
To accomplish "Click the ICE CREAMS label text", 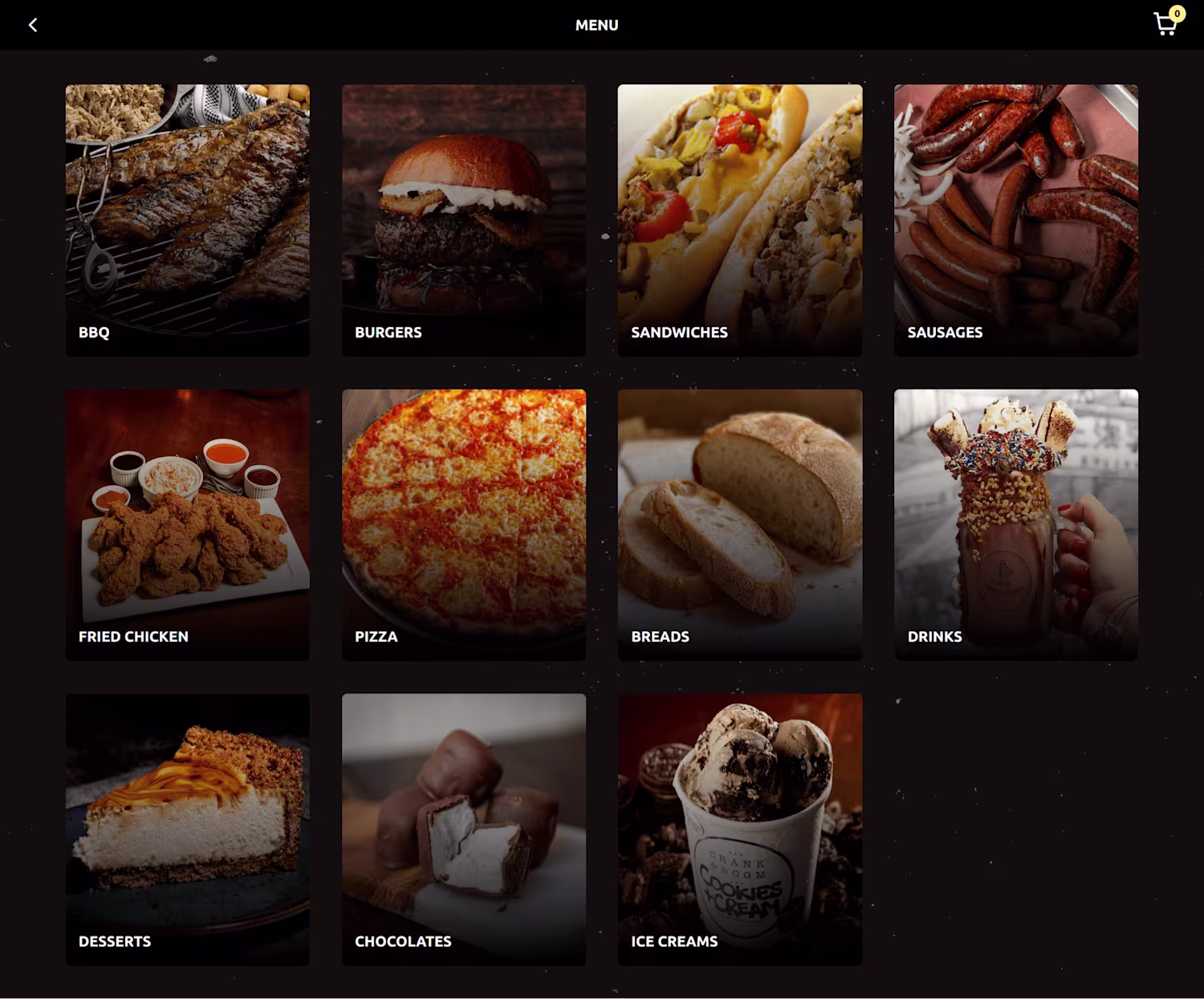I will 674,941.
